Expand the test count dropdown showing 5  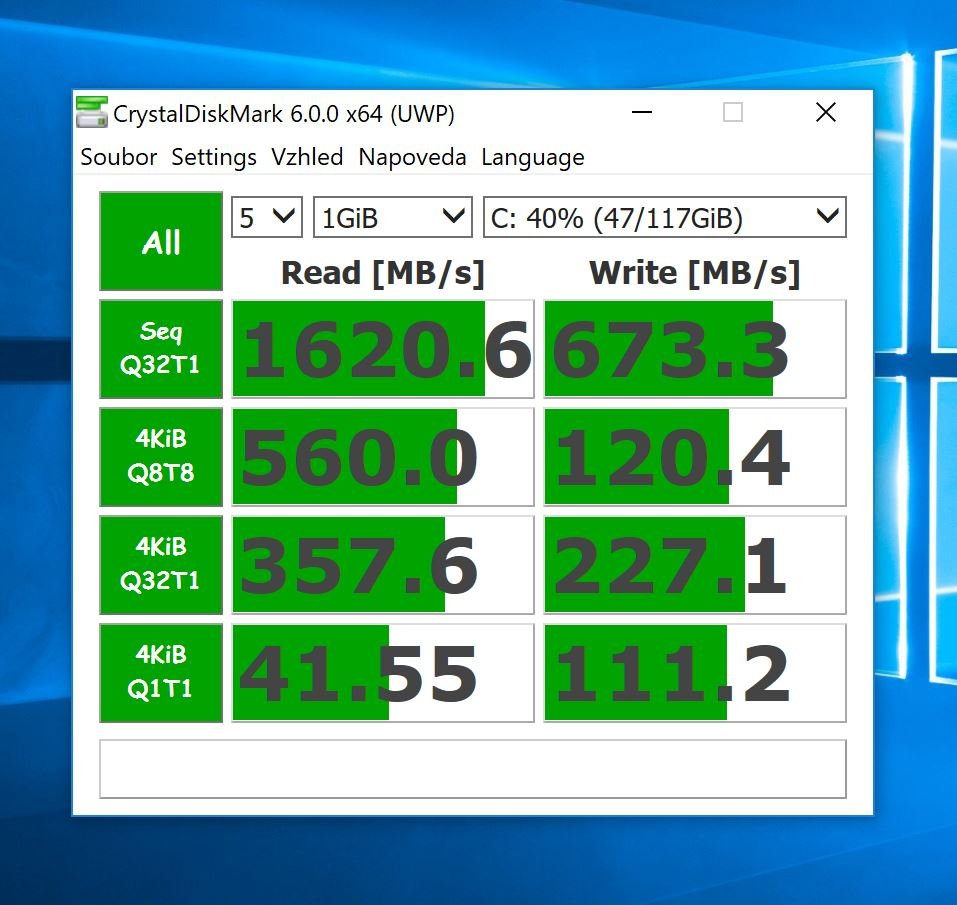[x=267, y=217]
